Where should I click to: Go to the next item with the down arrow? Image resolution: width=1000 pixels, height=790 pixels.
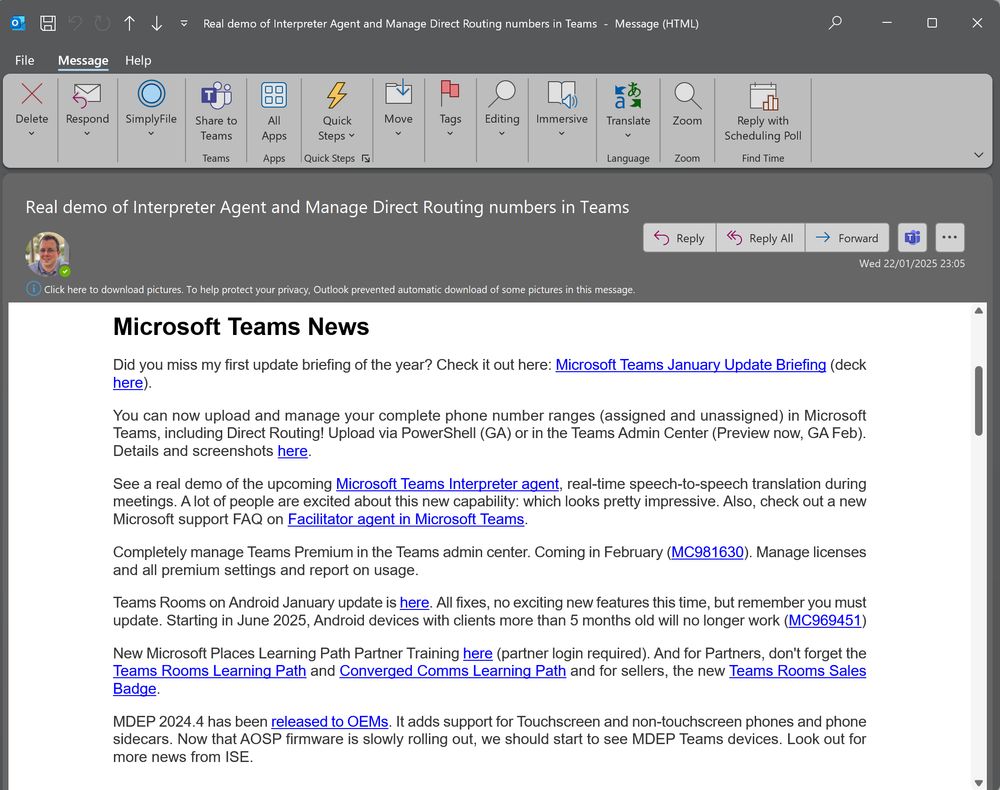[x=156, y=24]
